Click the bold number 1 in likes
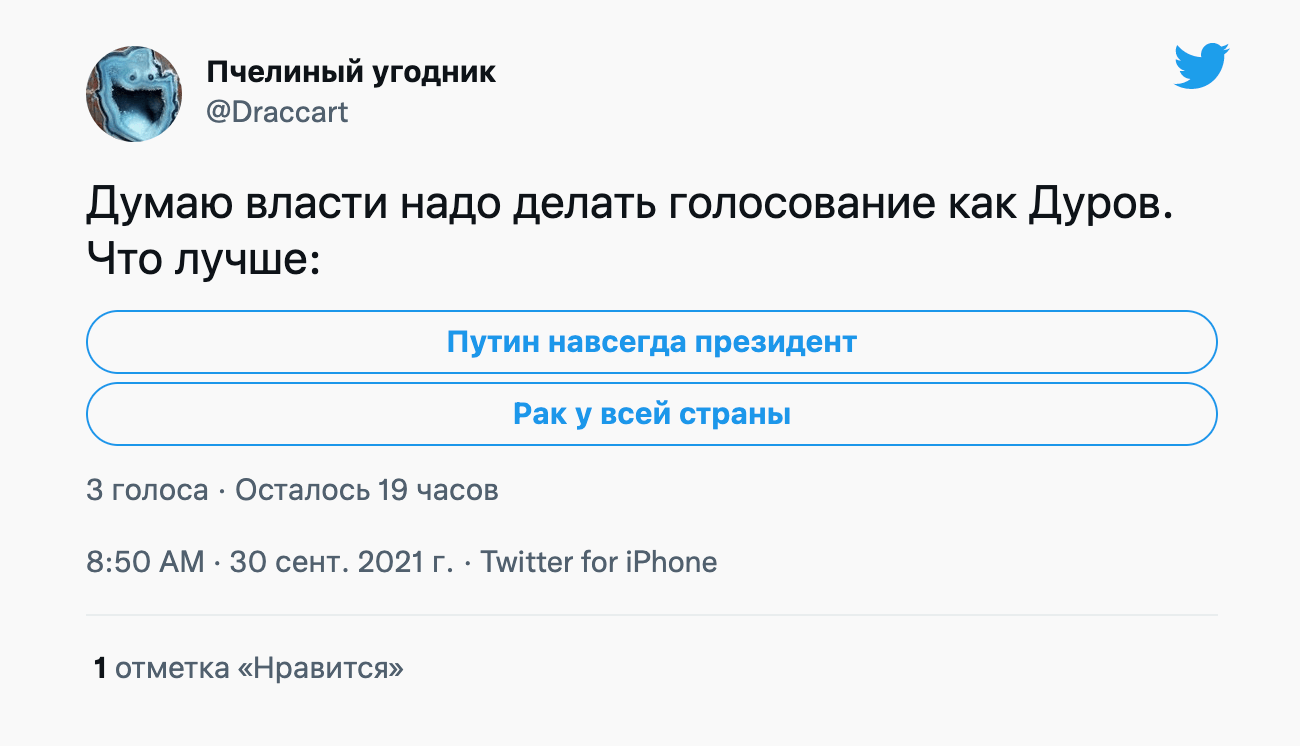1300x746 pixels. (100, 668)
